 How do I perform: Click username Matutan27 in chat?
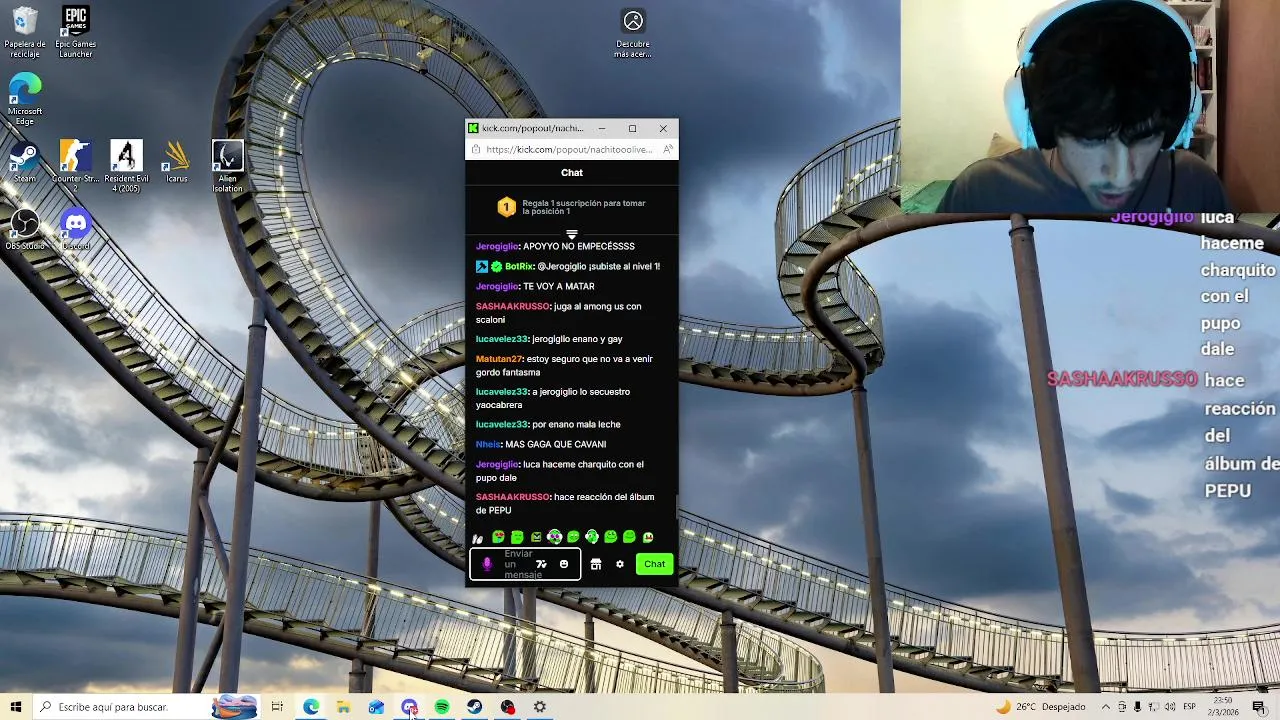click(499, 359)
